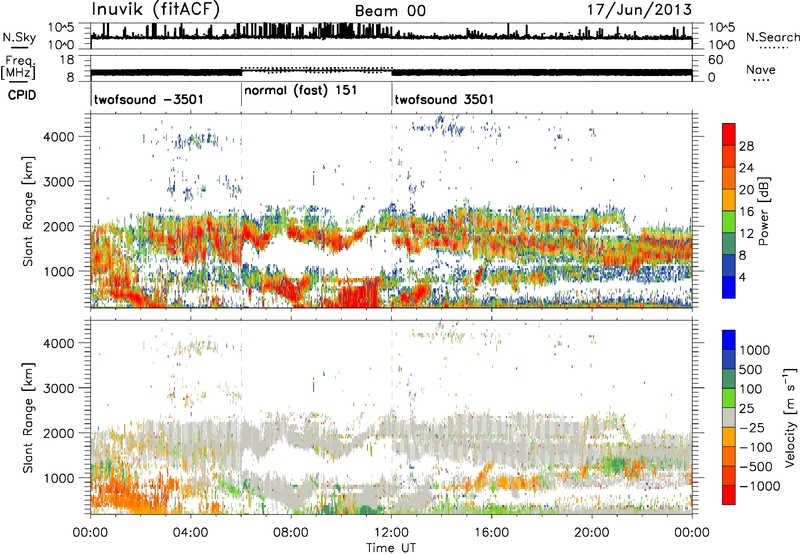
Task: Click the "60" Nave scale value
Action: [x=715, y=60]
